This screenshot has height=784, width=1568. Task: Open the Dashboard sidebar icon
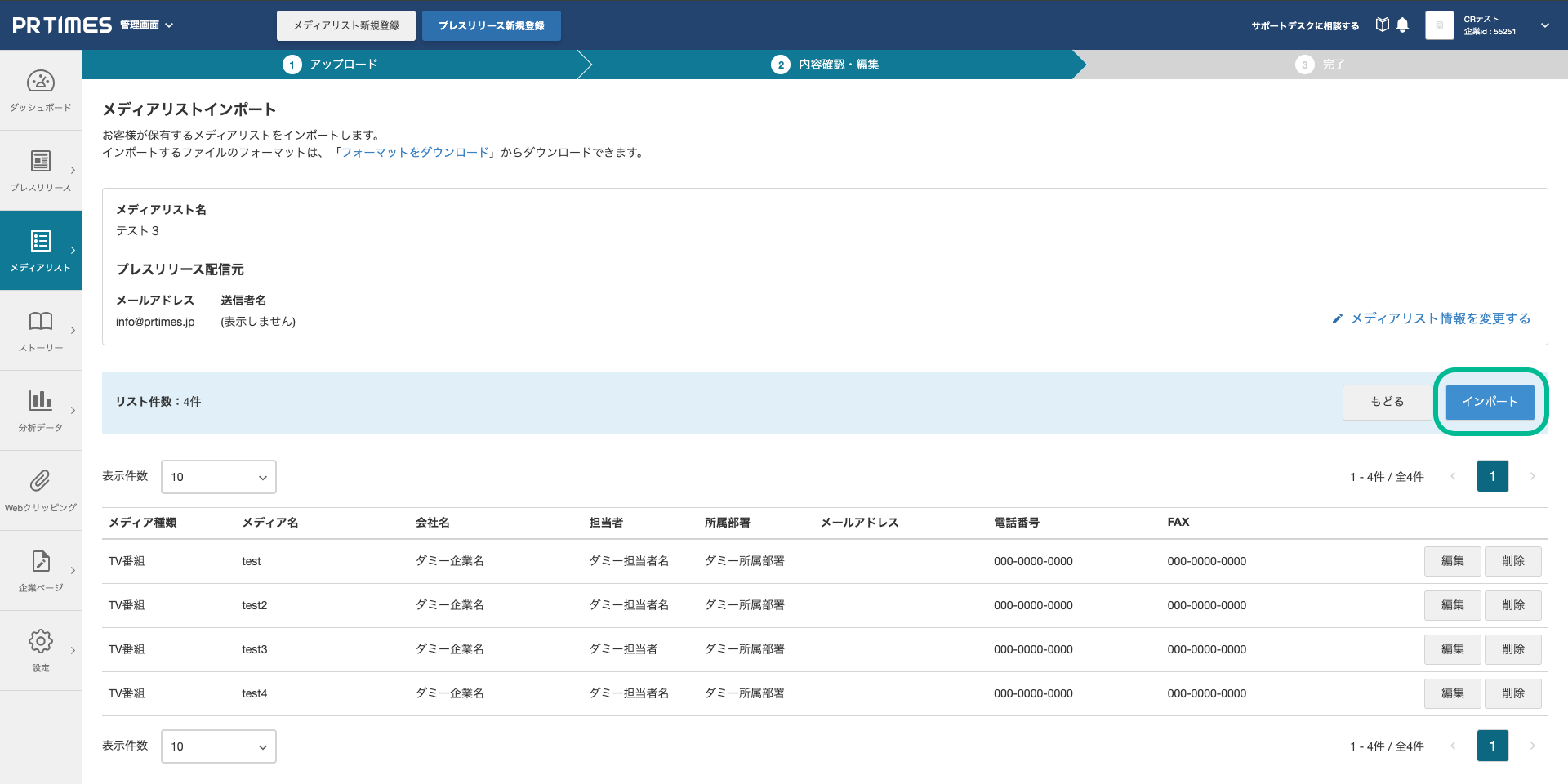(41, 81)
